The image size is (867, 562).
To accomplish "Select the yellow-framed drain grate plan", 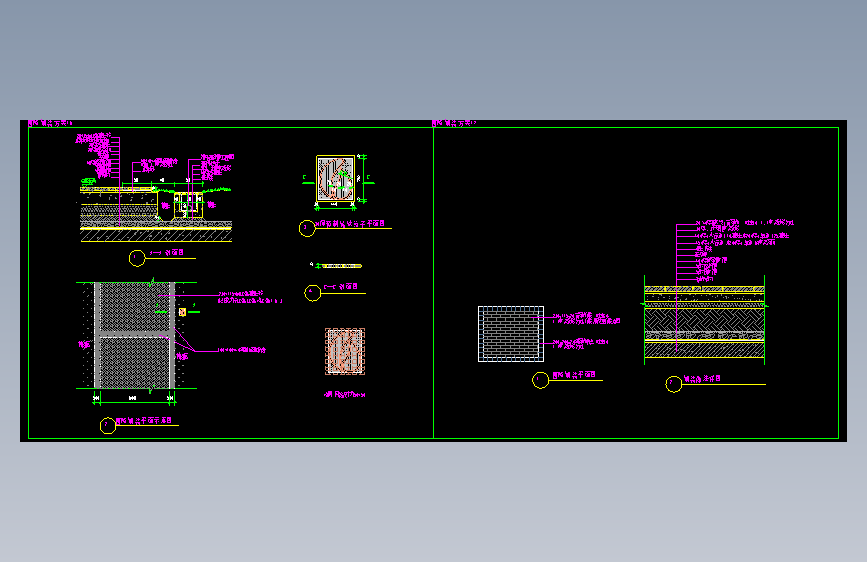I will tap(335, 179).
